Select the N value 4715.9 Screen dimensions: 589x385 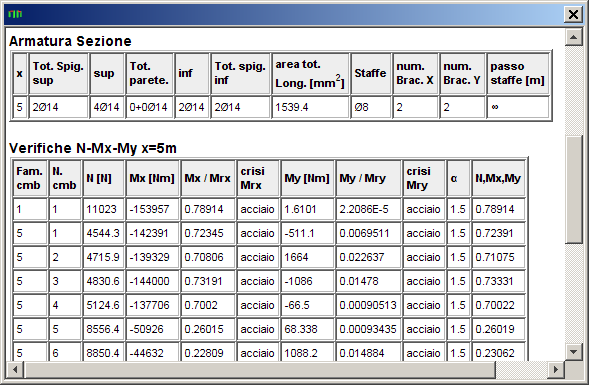tap(103, 257)
